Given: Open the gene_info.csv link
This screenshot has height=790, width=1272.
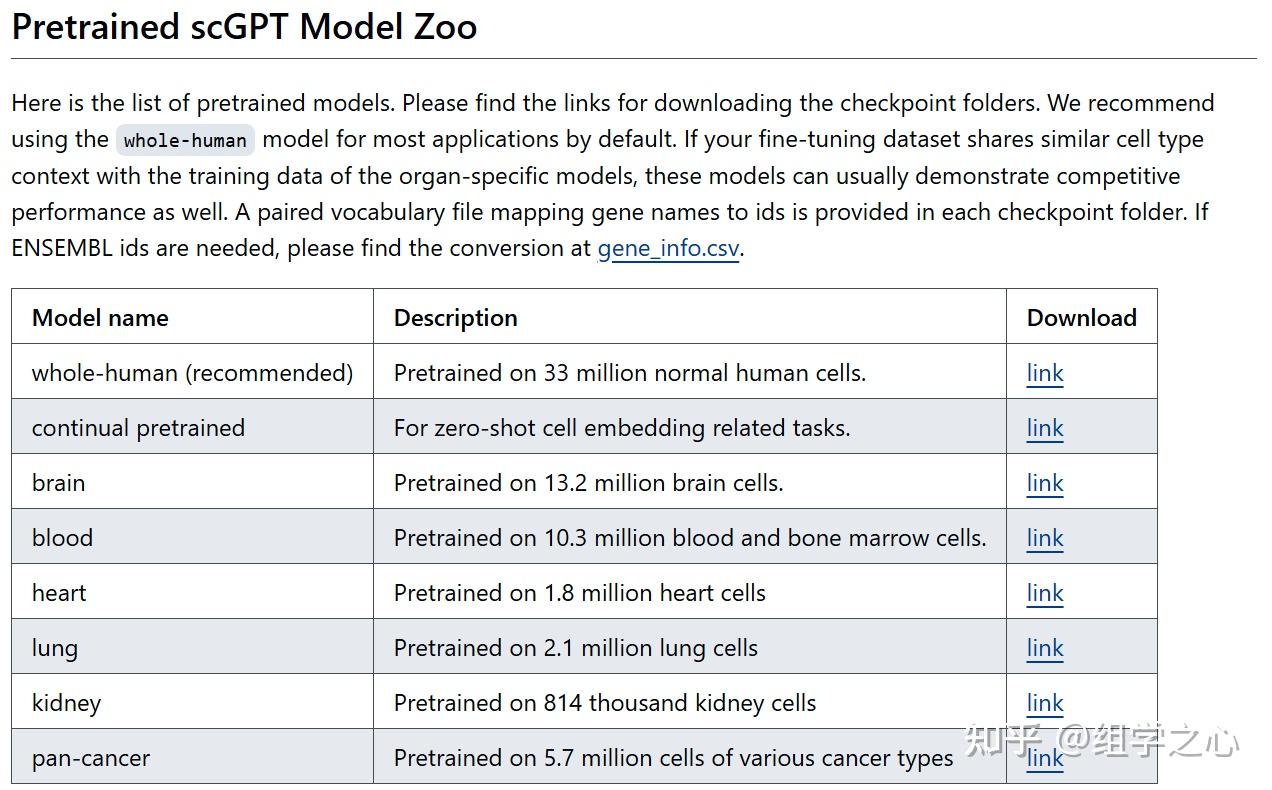Looking at the screenshot, I should pos(668,248).
